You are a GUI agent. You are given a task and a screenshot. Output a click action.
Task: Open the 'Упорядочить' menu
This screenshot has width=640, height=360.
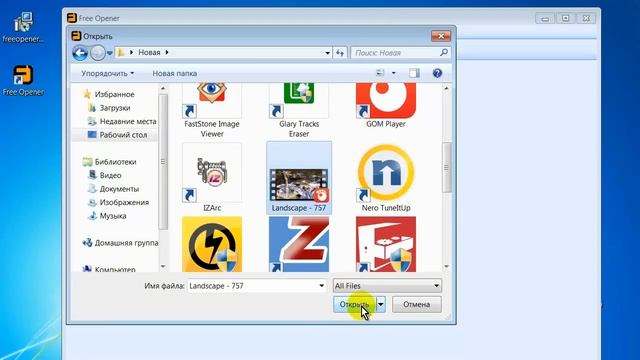(x=107, y=73)
